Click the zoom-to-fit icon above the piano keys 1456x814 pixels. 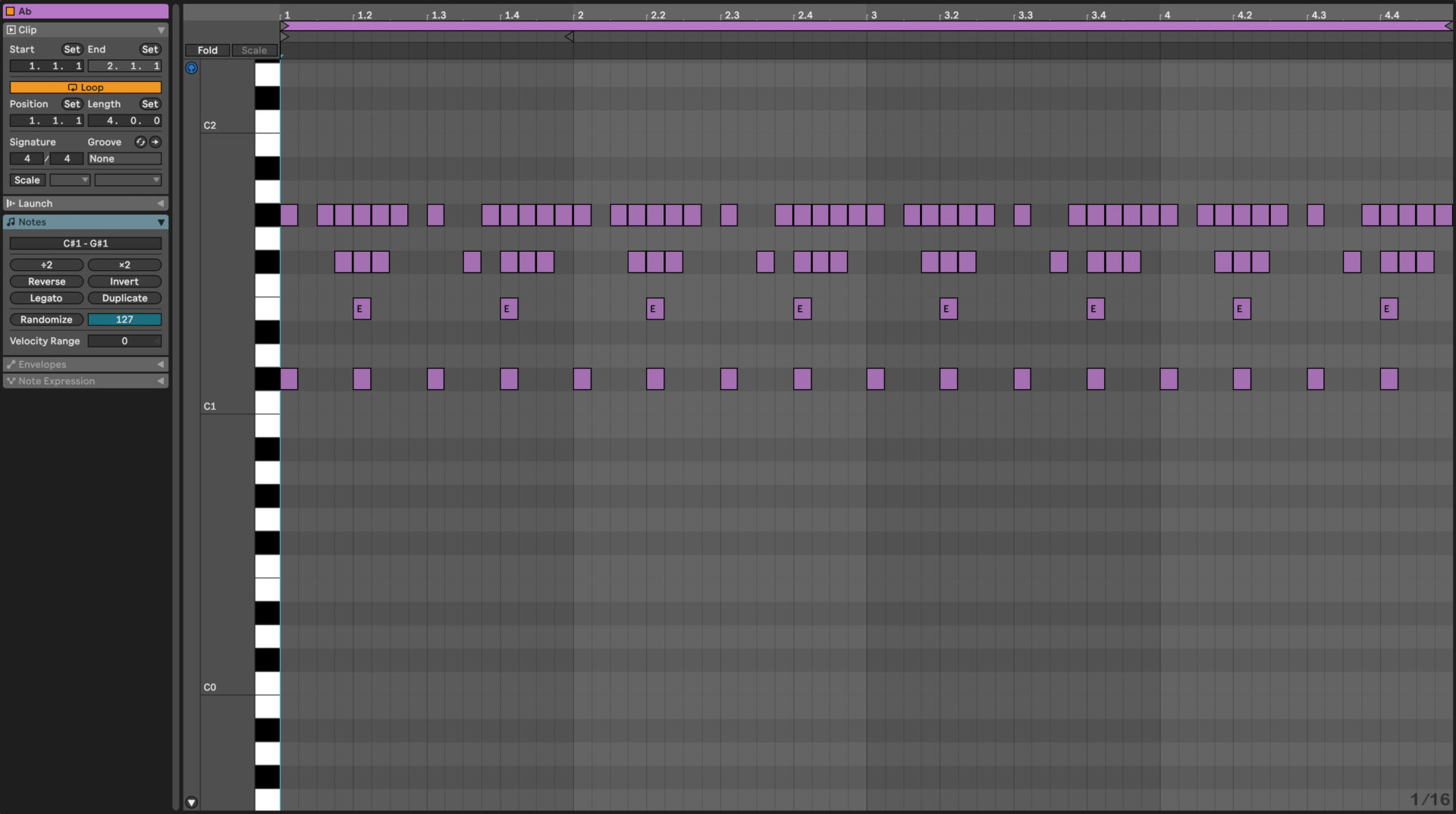point(191,68)
